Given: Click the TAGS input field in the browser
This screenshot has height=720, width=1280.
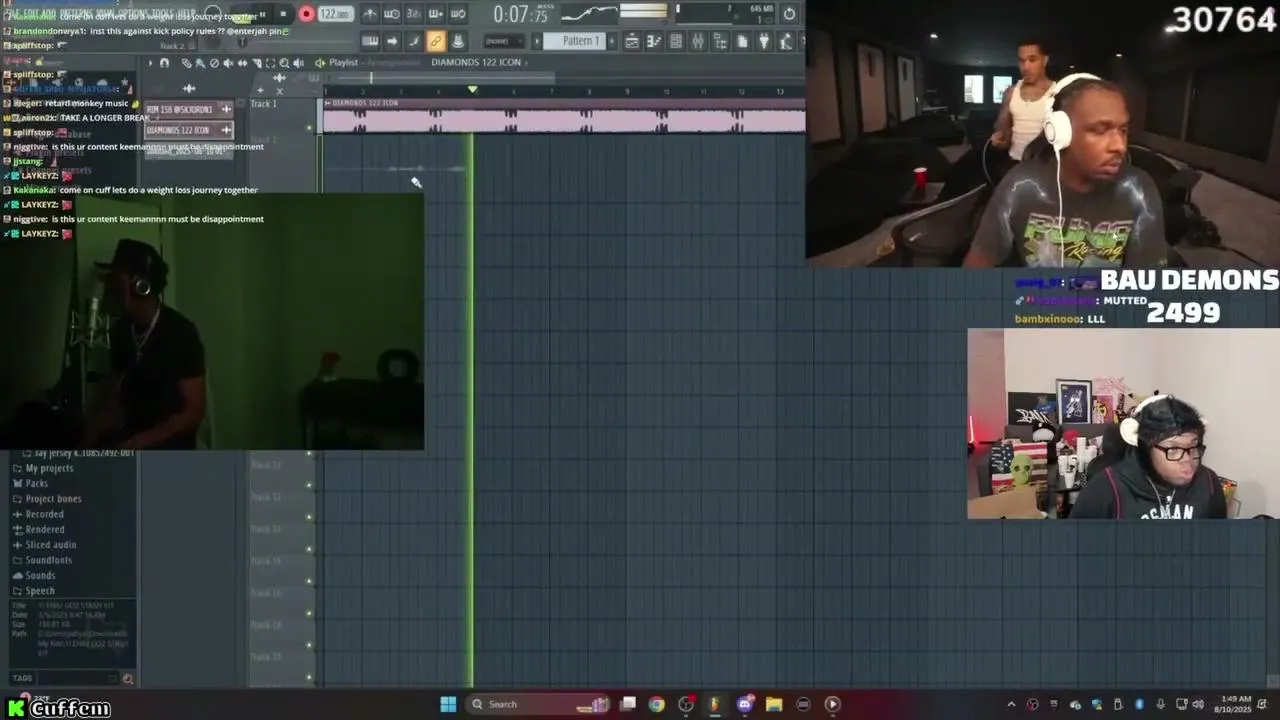Looking at the screenshot, I should click(77, 679).
